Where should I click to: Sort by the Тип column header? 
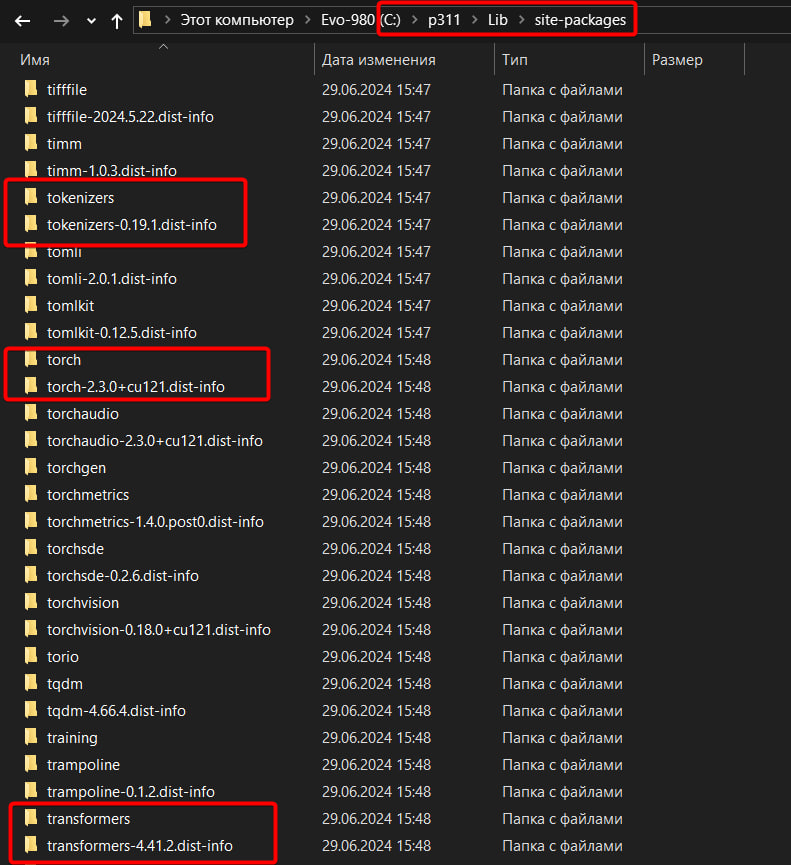coord(515,60)
